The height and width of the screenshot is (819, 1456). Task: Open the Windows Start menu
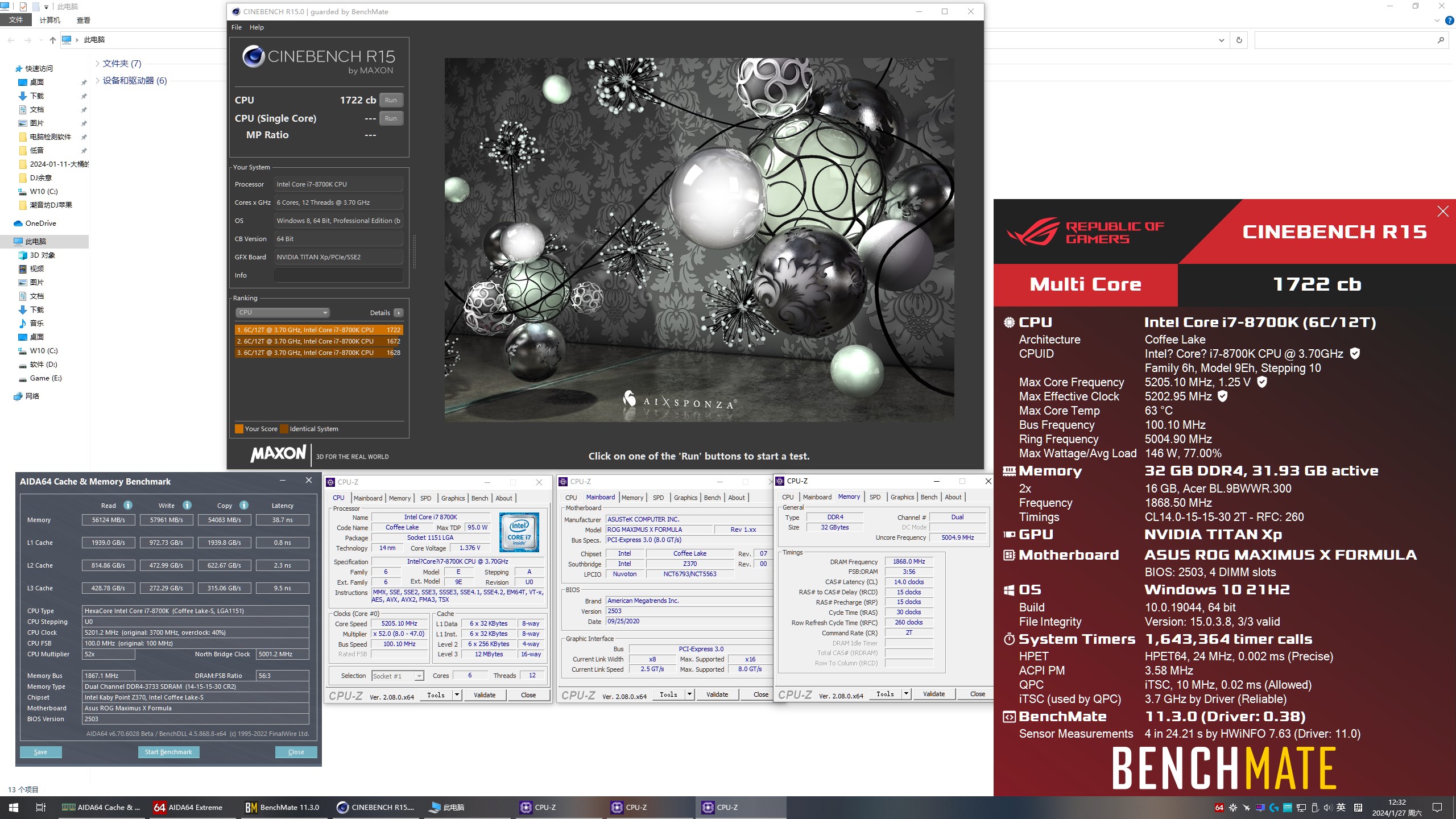pos(14,808)
